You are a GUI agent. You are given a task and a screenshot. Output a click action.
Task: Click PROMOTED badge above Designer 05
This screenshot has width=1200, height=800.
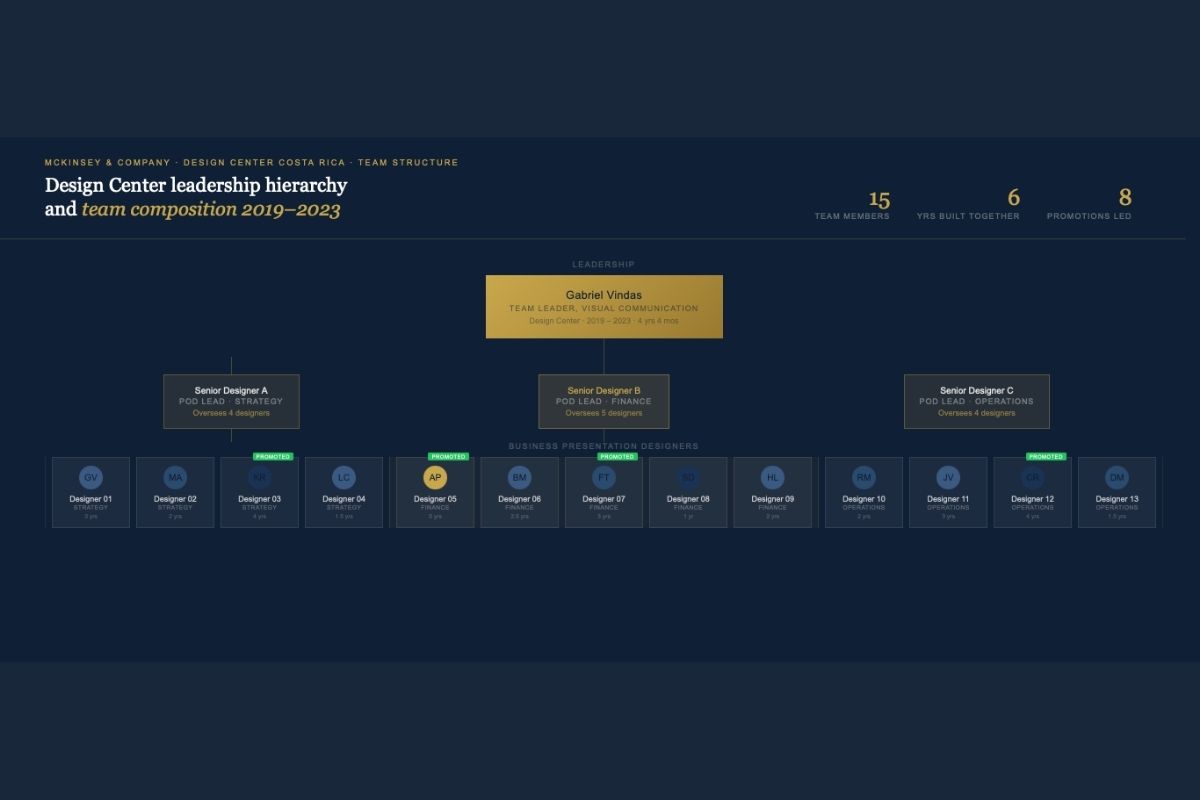(x=448, y=456)
